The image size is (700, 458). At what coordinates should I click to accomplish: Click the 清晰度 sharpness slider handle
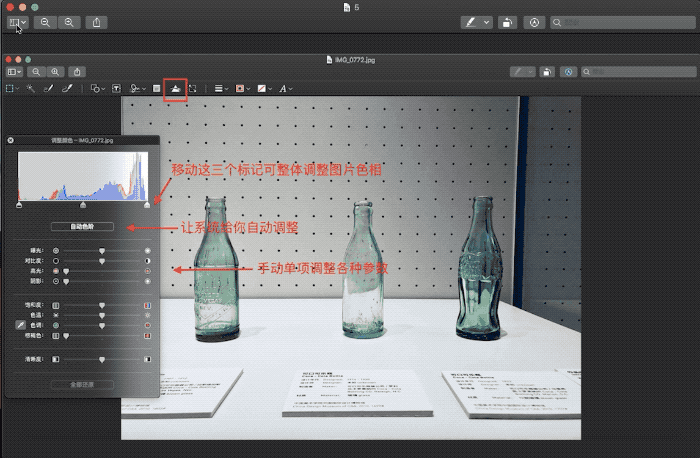pyautogui.click(x=102, y=360)
